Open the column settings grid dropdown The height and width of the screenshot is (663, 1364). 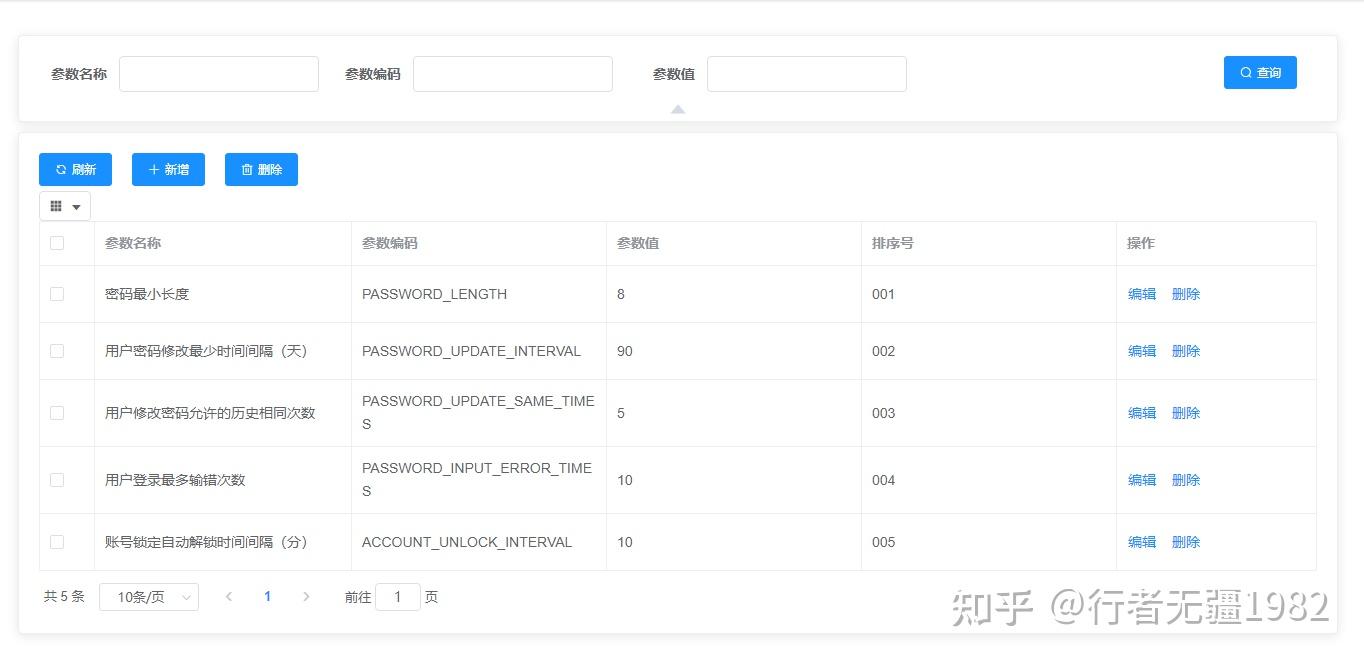point(65,206)
